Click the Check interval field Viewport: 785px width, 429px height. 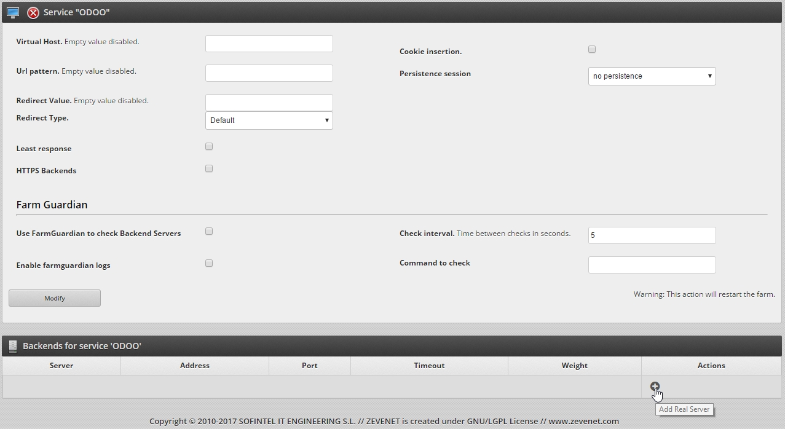point(651,235)
